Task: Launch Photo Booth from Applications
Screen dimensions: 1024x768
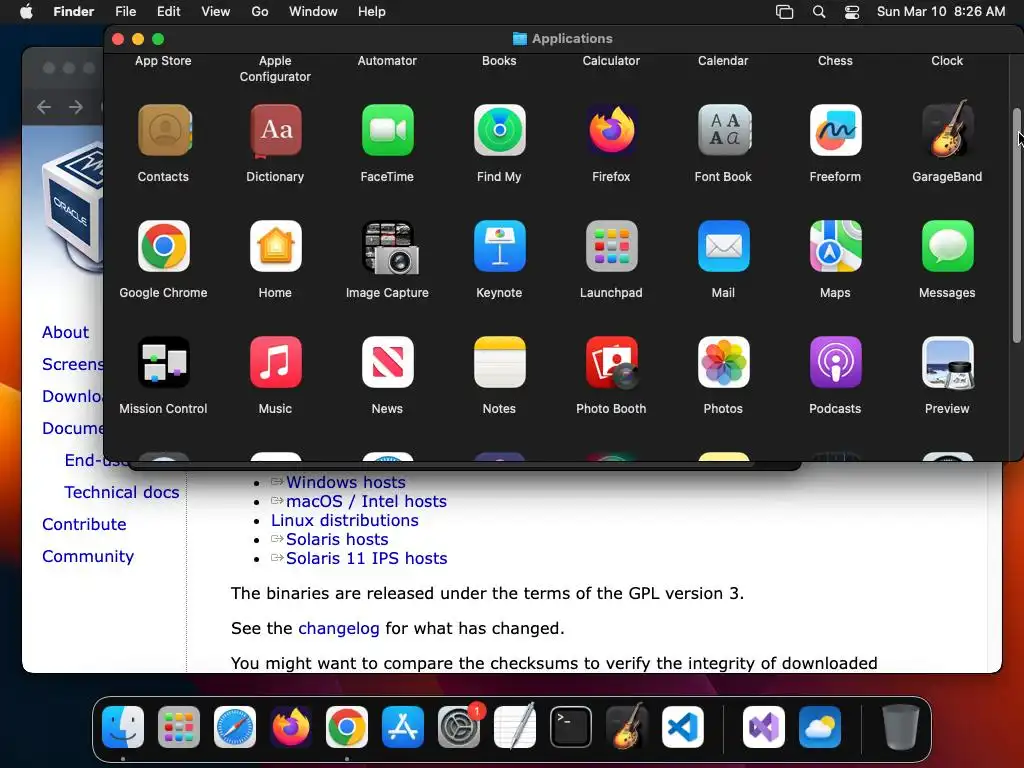Action: pyautogui.click(x=611, y=362)
